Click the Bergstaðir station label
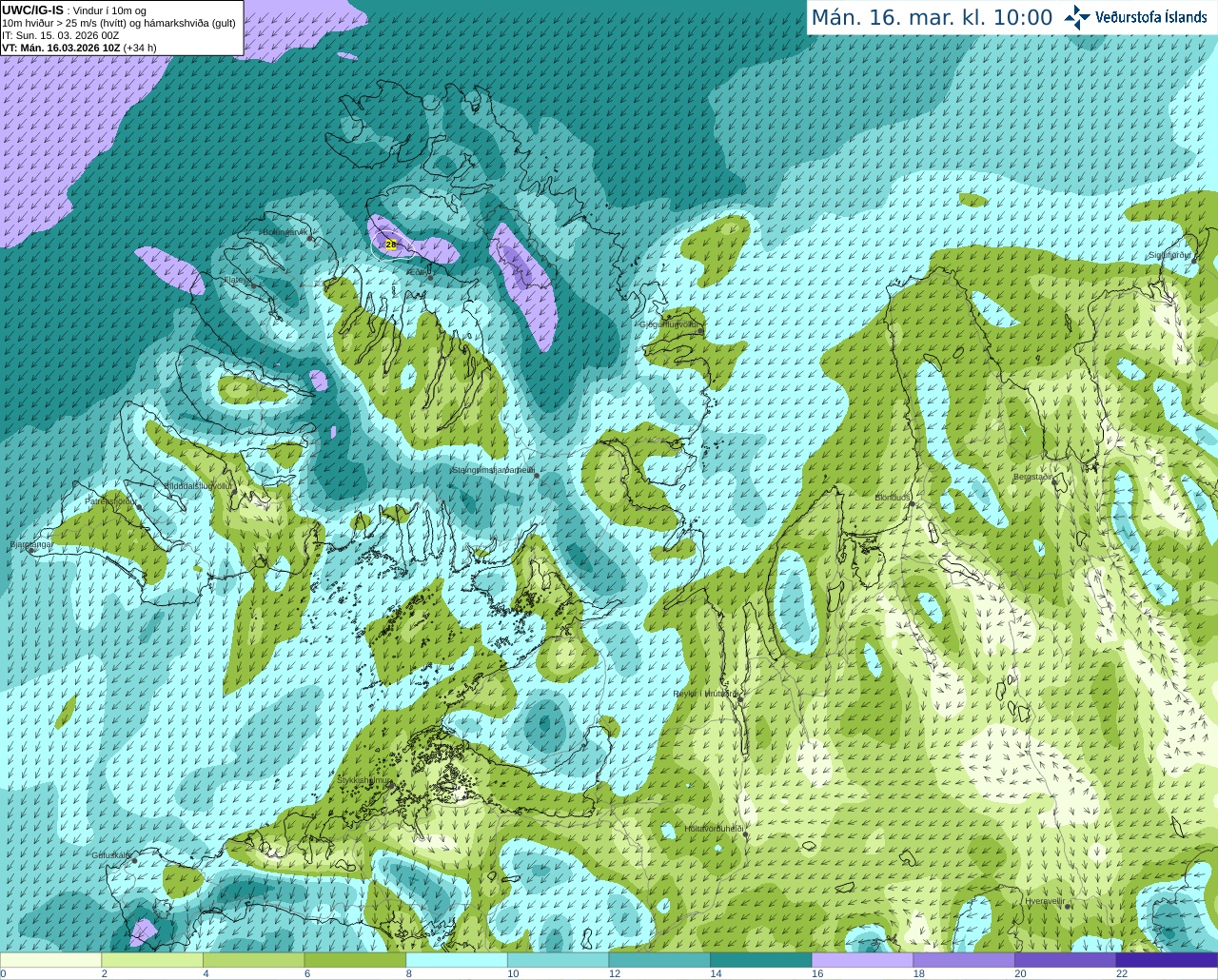This screenshot has width=1218, height=980. [1033, 477]
